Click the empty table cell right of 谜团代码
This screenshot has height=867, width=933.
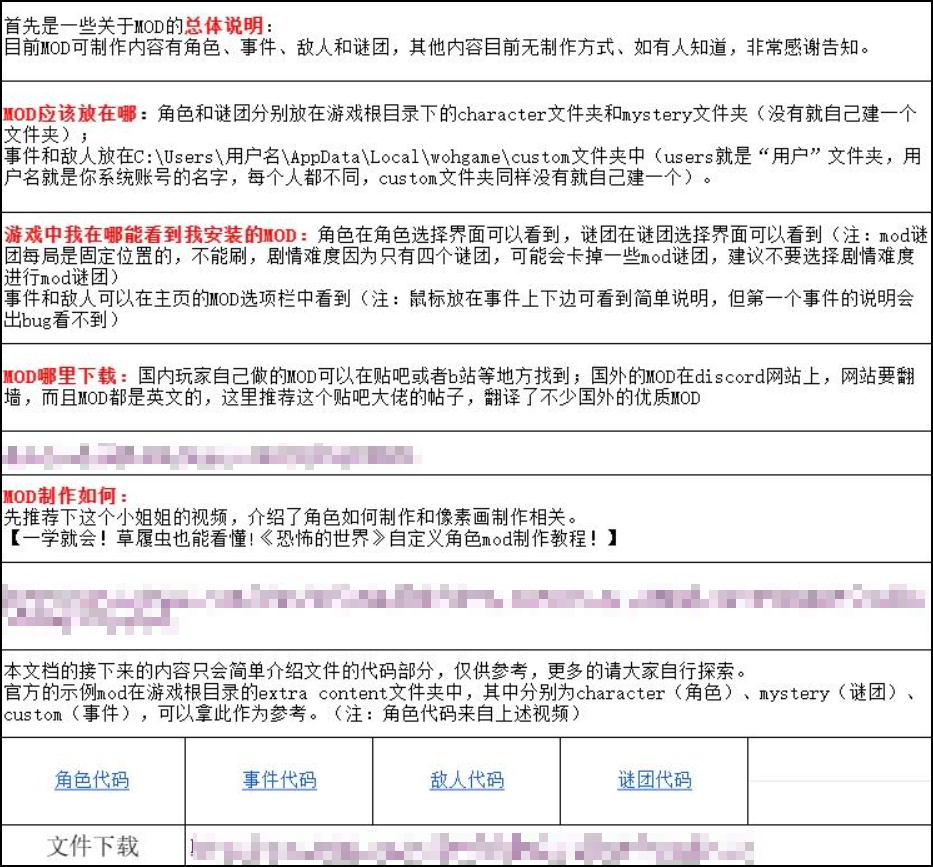[x=839, y=781]
